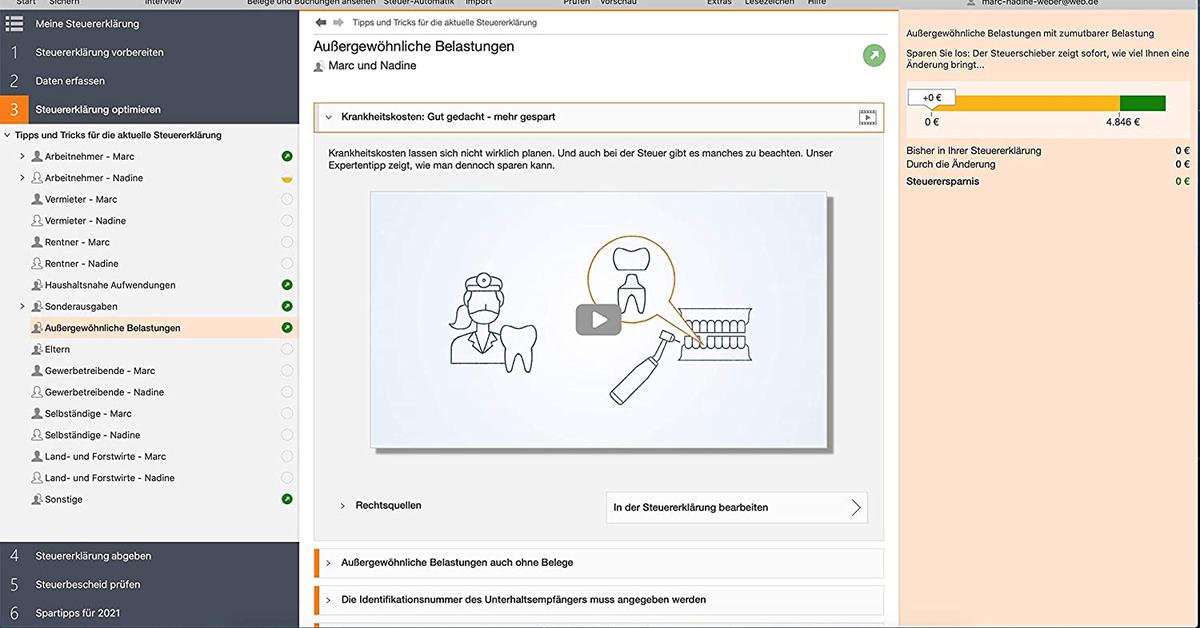Screen dimensions: 1200x628
Task: Play the Krankheitskosten tip video
Action: 598,320
